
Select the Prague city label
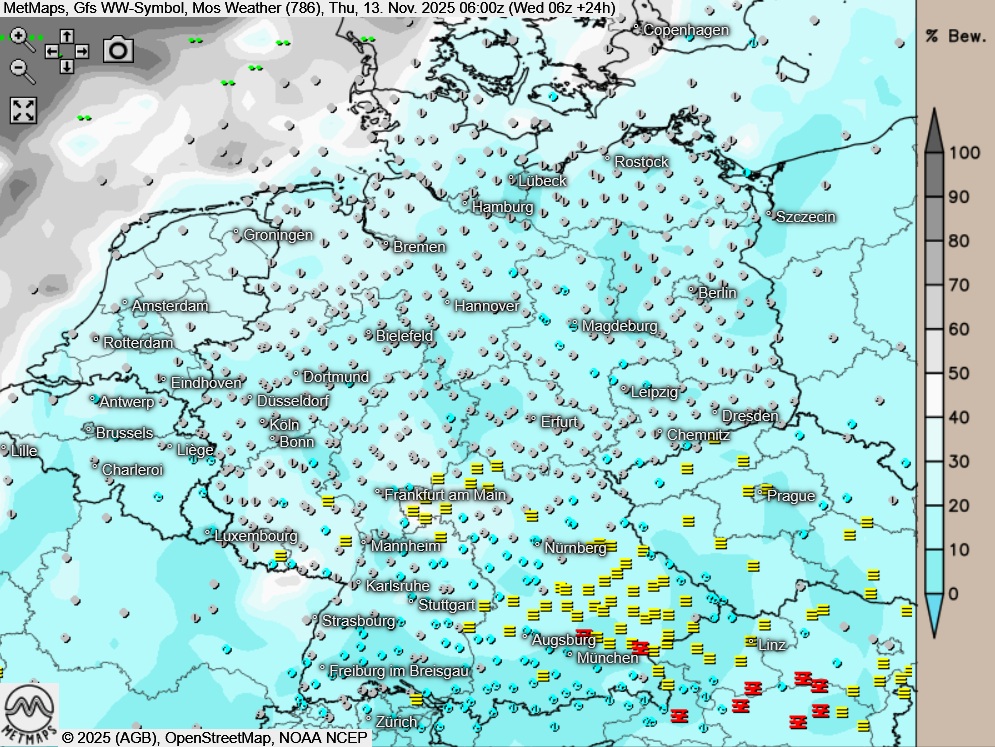click(x=790, y=496)
